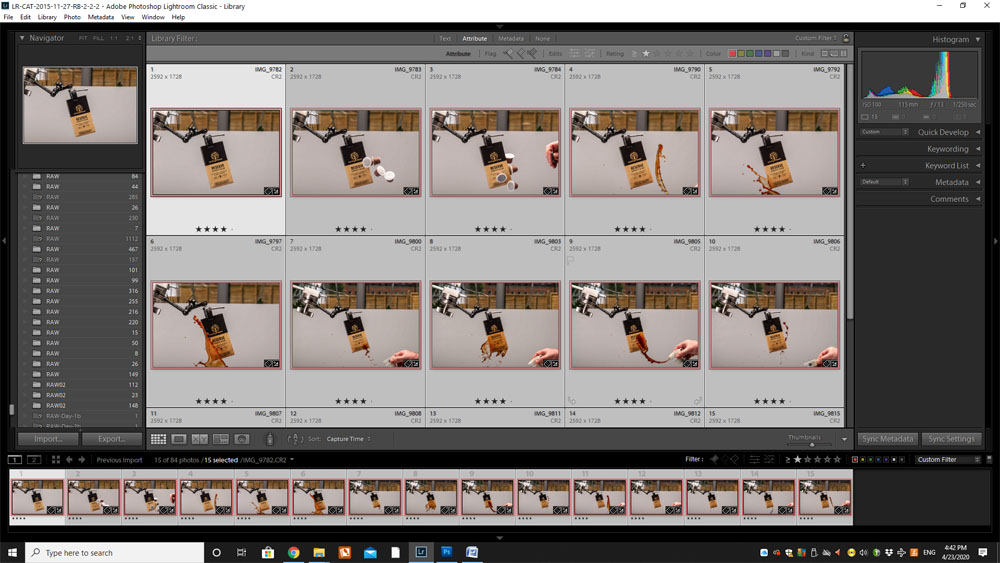Open People view icon
This screenshot has width=1000, height=563.
[242, 439]
